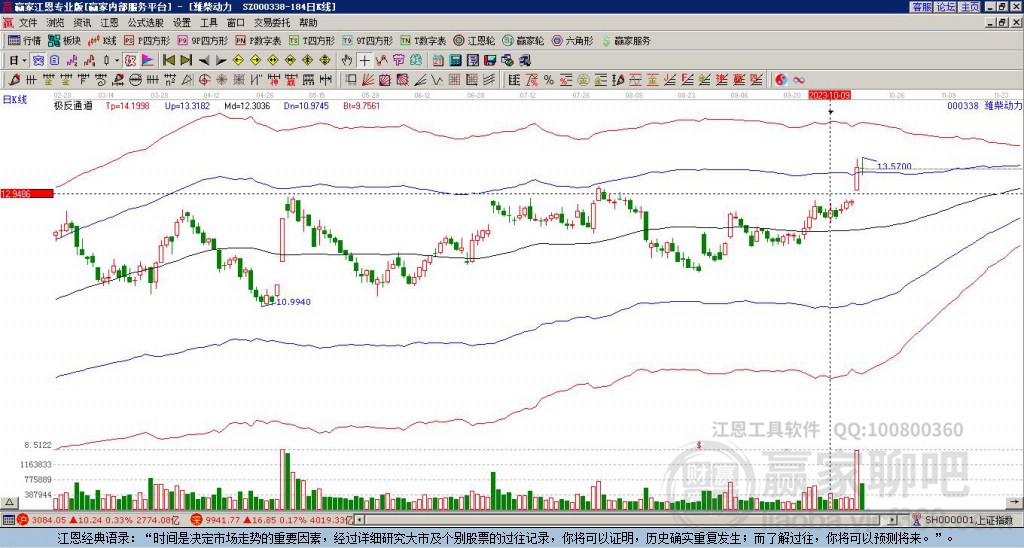Click the yin-yang taiji icon
The image size is (1024, 548).
pos(781,80)
